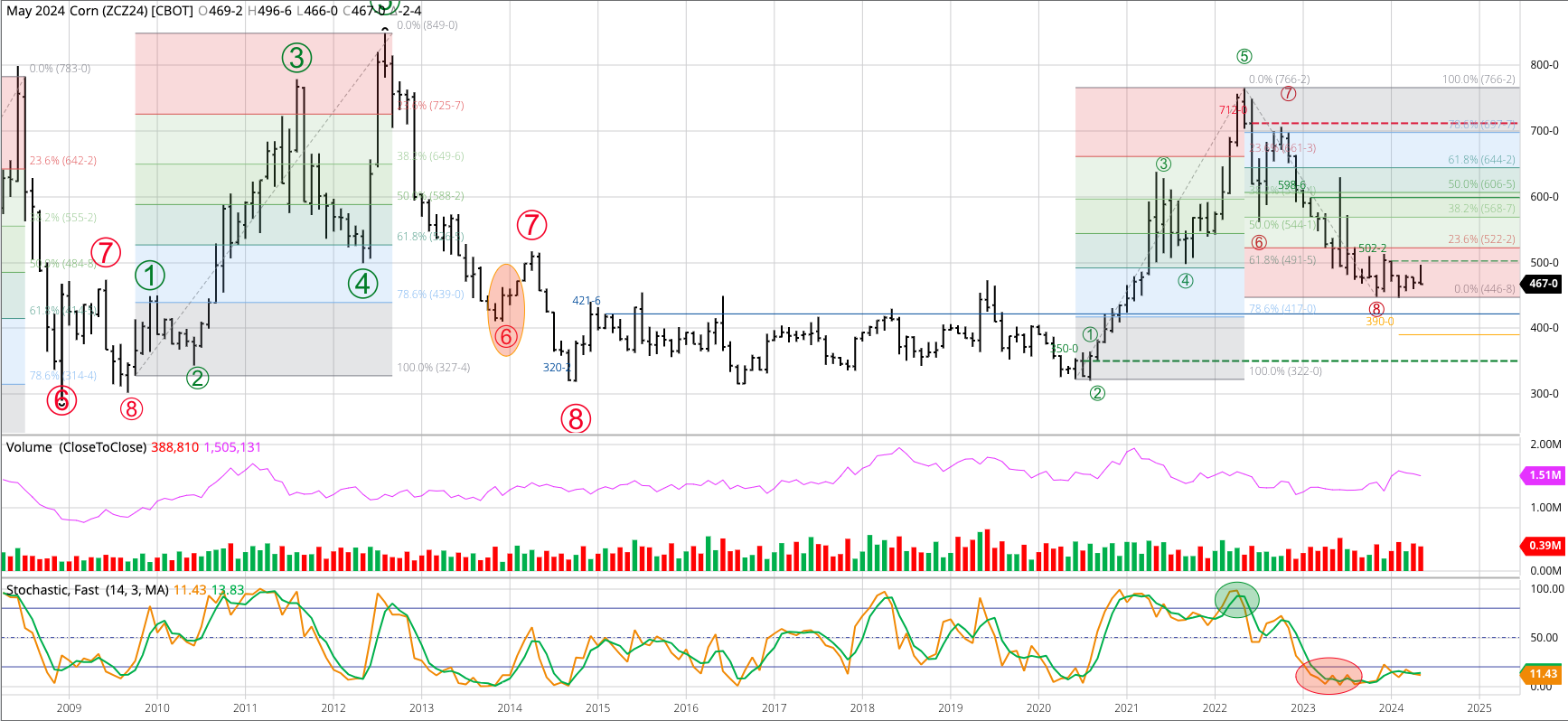The image size is (1568, 721).
Task: Click the large green circled 4 wave label
Action: (363, 284)
